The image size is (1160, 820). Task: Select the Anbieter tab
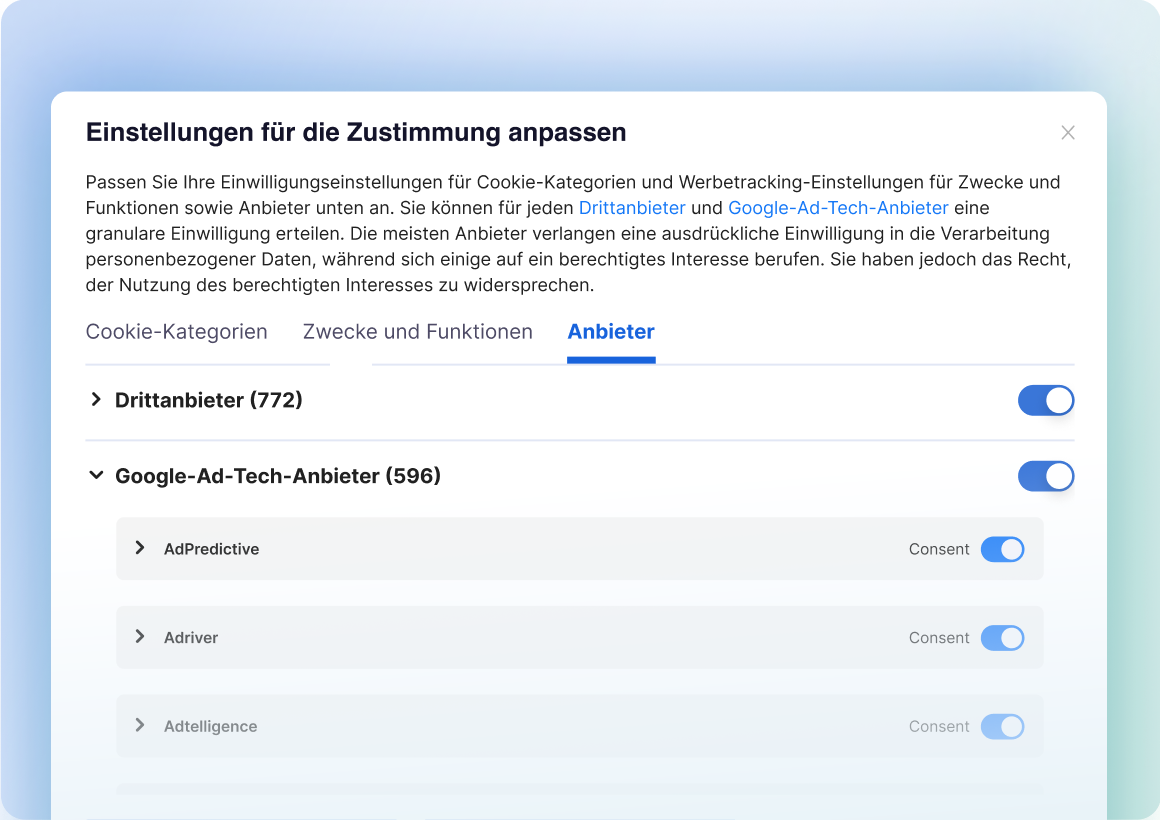click(x=611, y=332)
